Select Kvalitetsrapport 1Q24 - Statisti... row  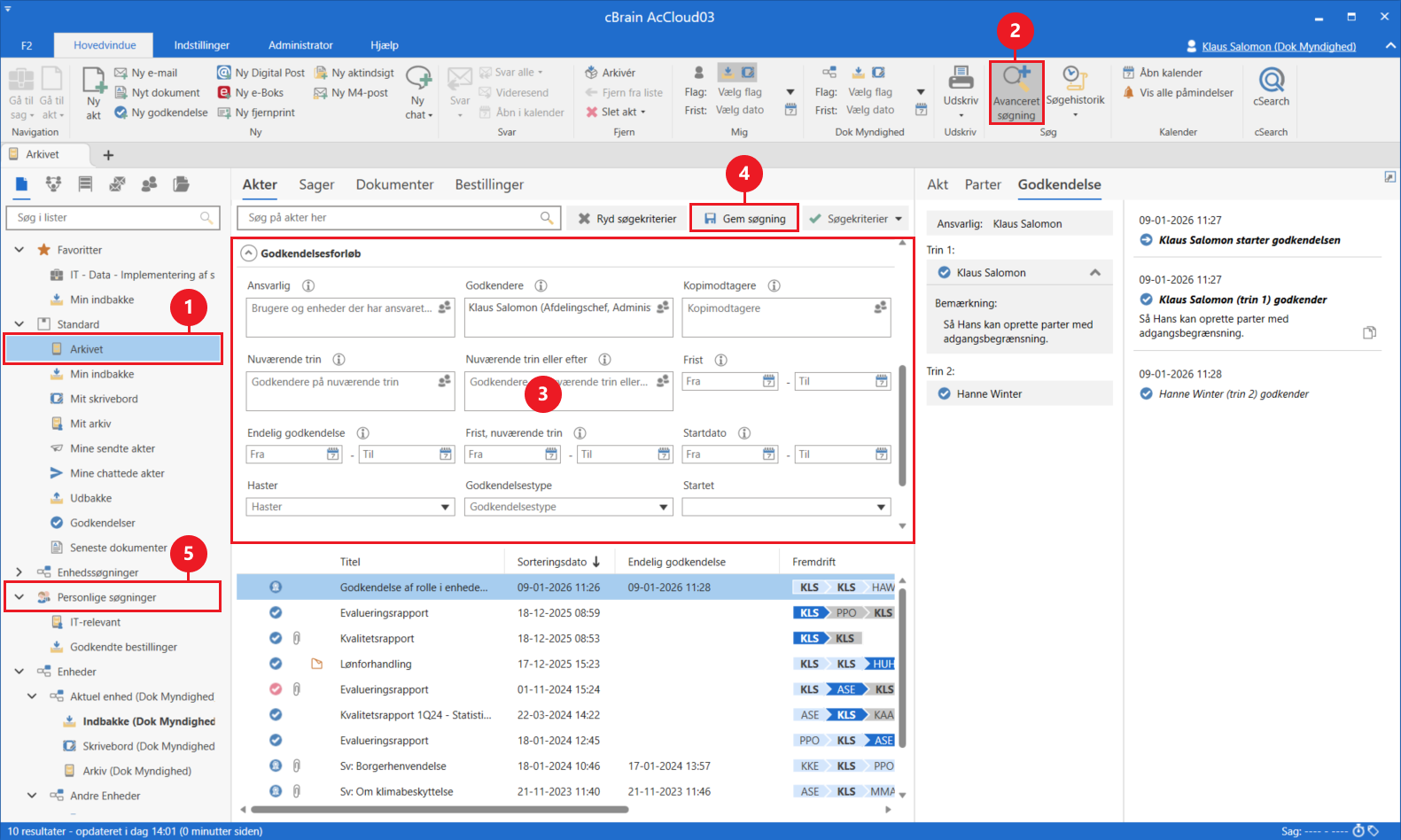[x=565, y=715]
